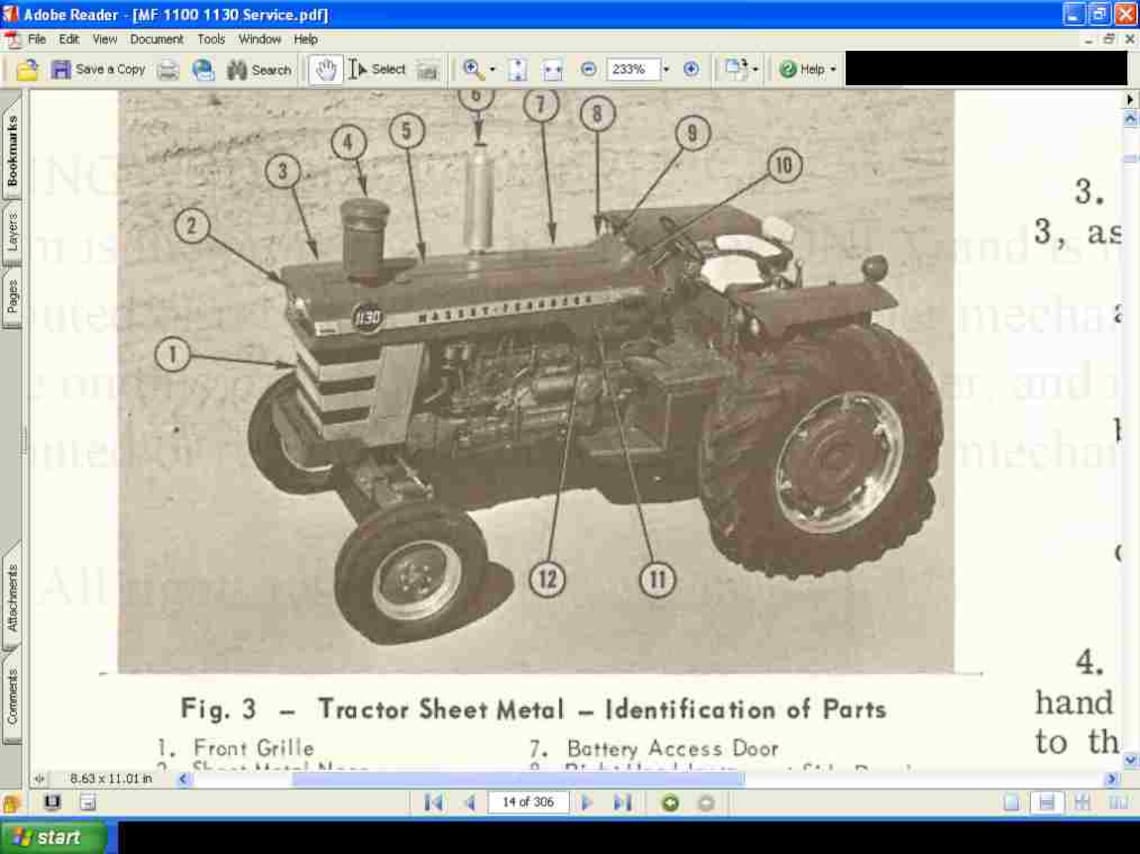The width and height of the screenshot is (1140, 854).
Task: Open Search with the binoculars icon
Action: [x=238, y=69]
